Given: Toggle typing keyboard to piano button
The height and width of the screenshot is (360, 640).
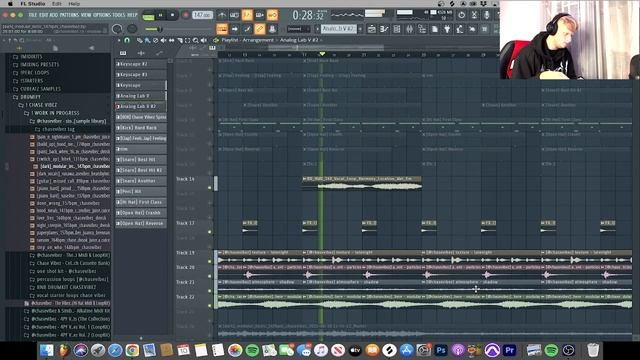Looking at the screenshot, I should (222, 29).
